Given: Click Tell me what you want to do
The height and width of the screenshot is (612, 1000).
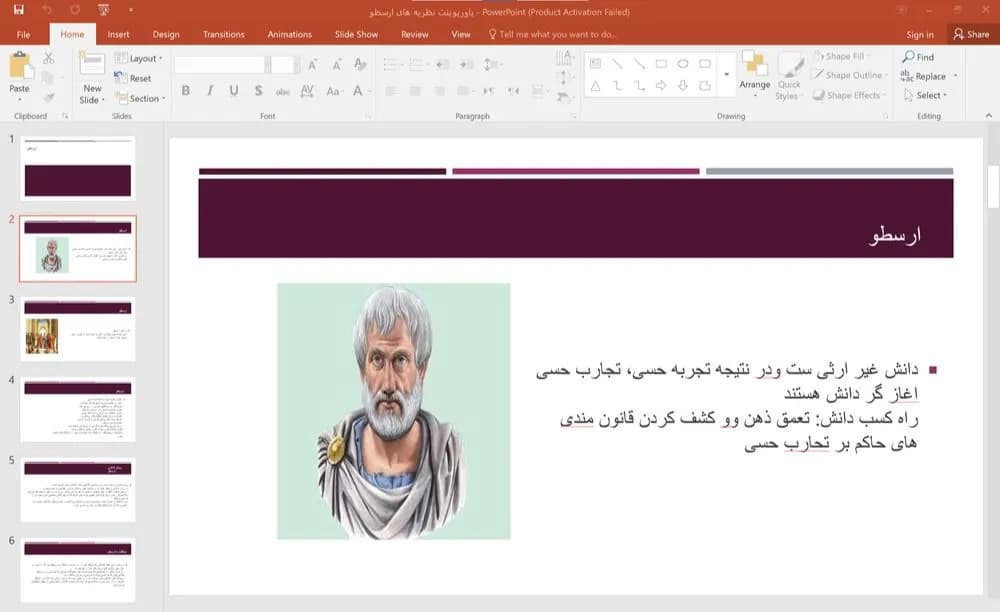Looking at the screenshot, I should tap(552, 34).
